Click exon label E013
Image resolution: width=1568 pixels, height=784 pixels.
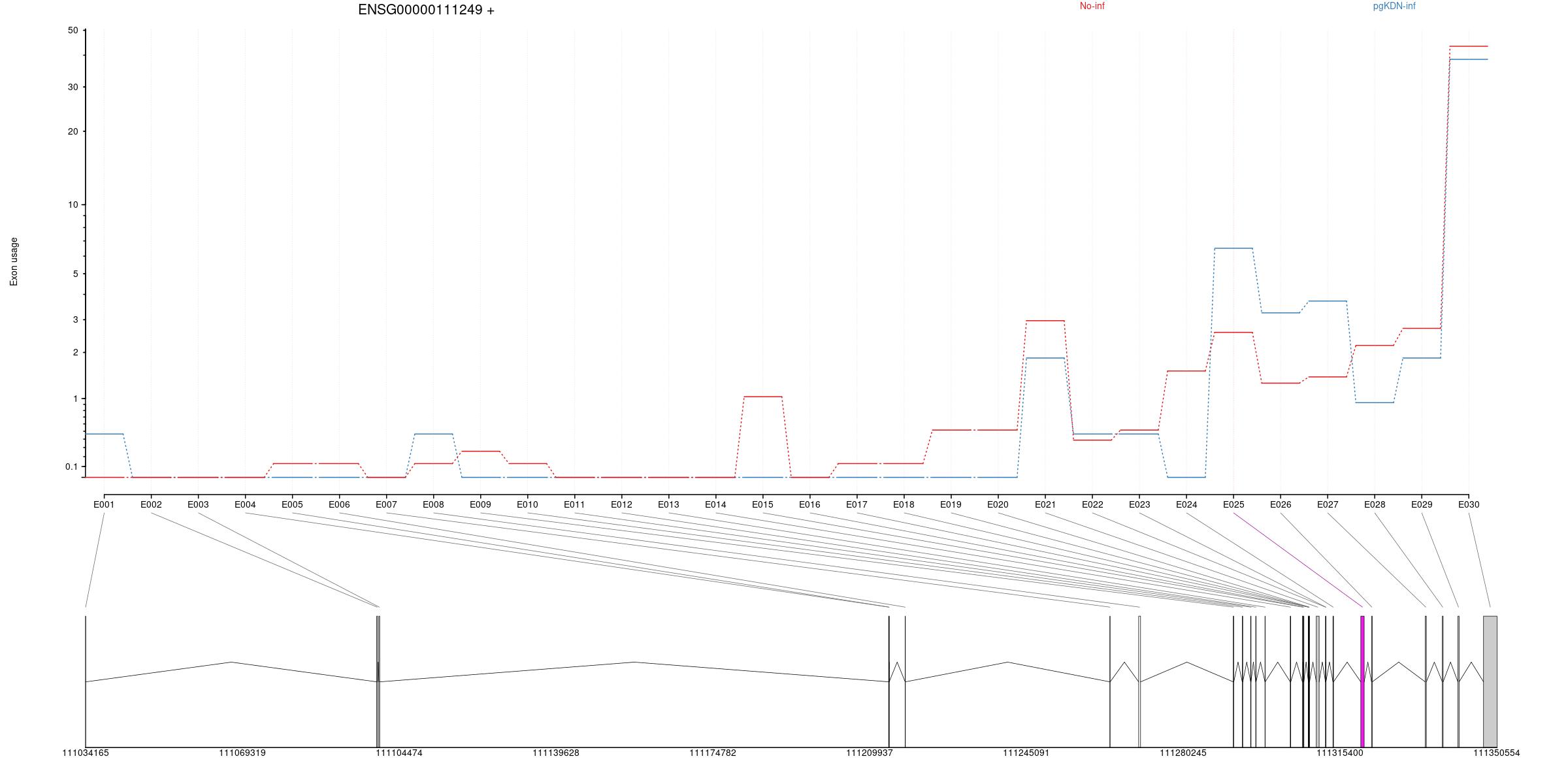(x=668, y=504)
